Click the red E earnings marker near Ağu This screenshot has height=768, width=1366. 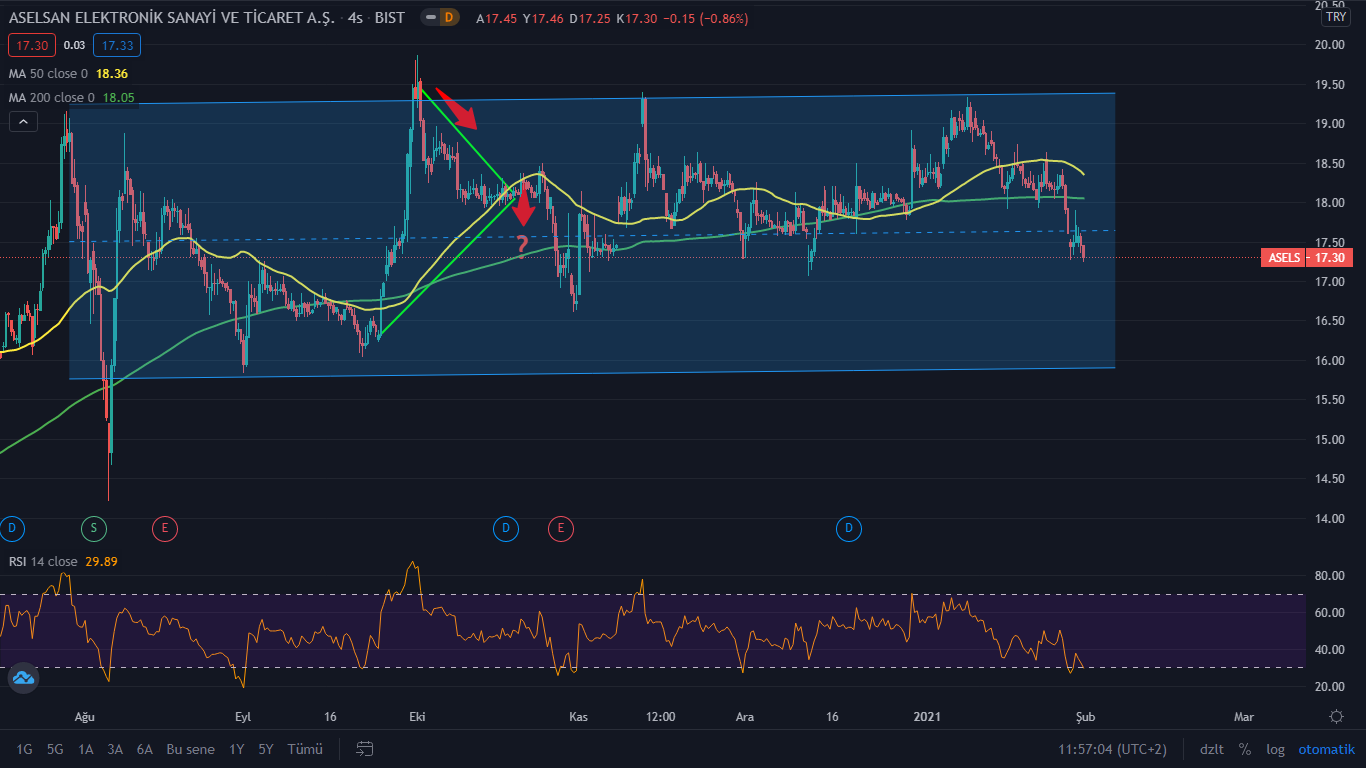coord(165,527)
